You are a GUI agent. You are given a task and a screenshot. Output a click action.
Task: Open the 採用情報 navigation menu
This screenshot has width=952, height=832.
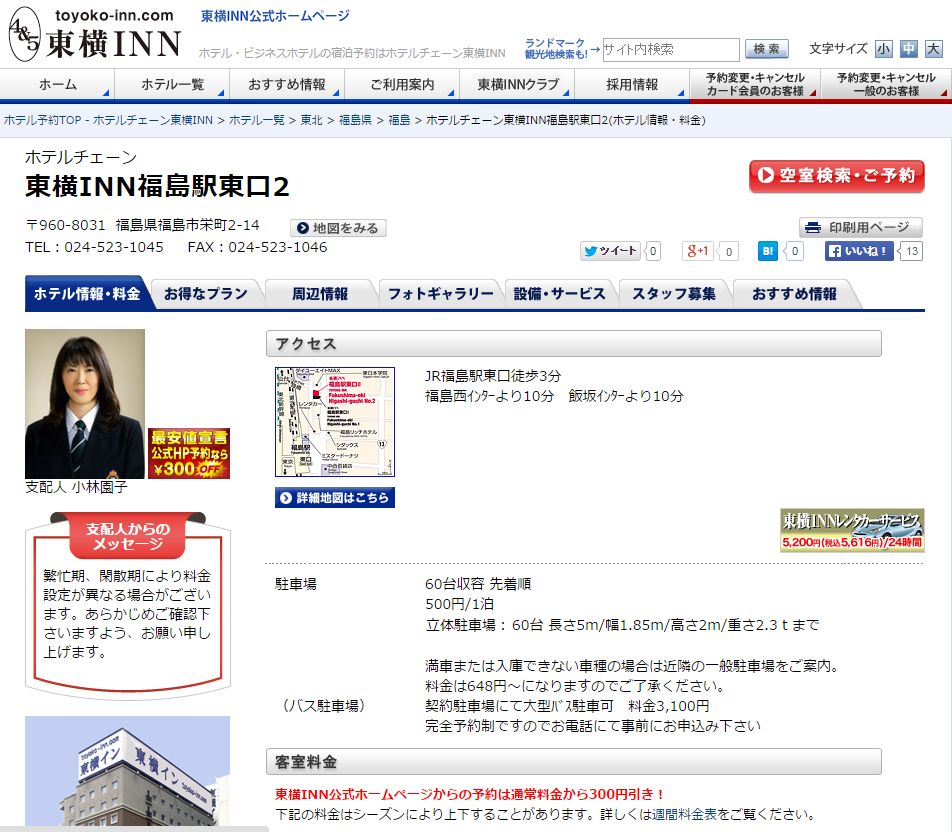[632, 84]
